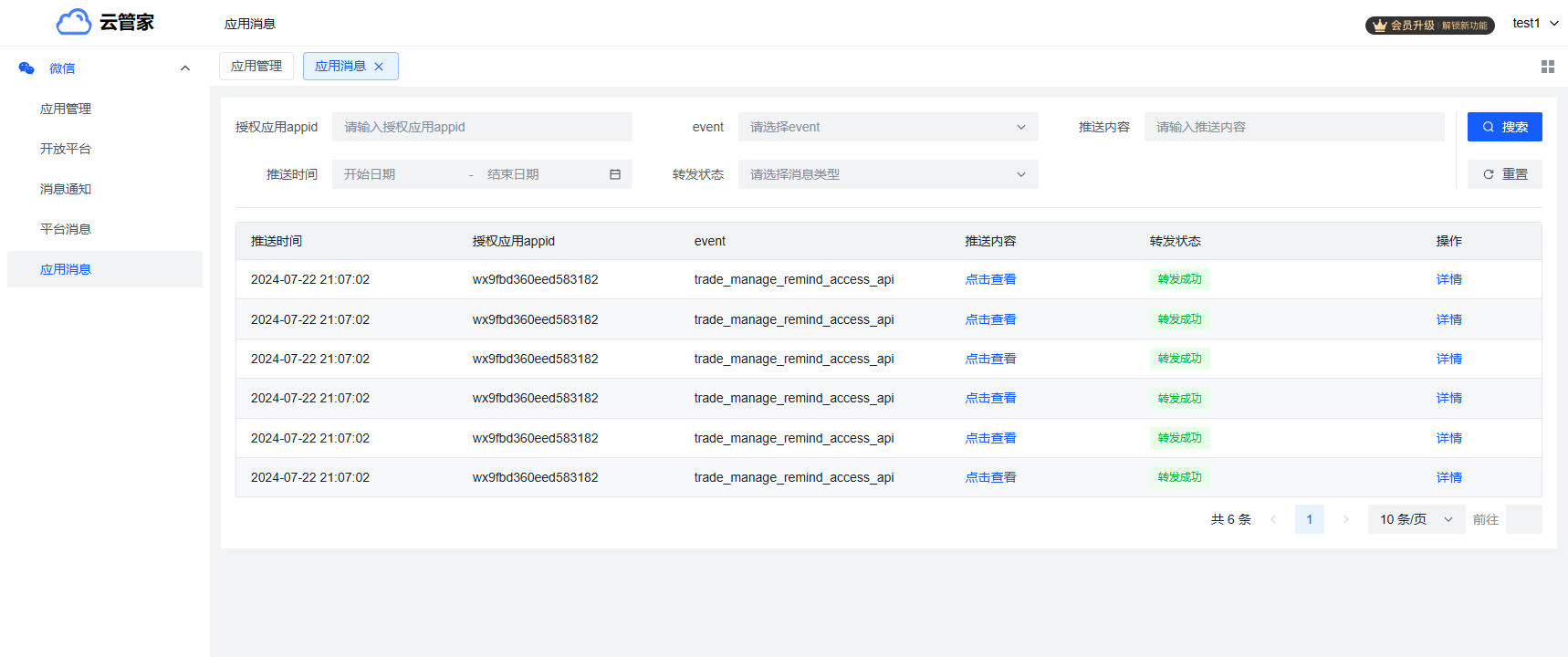
Task: Collapse the 微信 sidebar menu chevron
Action: point(185,68)
